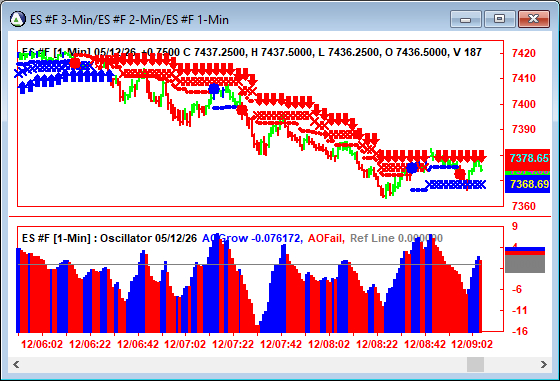Close the ES #F chart window
The height and width of the screenshot is (381, 560).
coord(533,19)
